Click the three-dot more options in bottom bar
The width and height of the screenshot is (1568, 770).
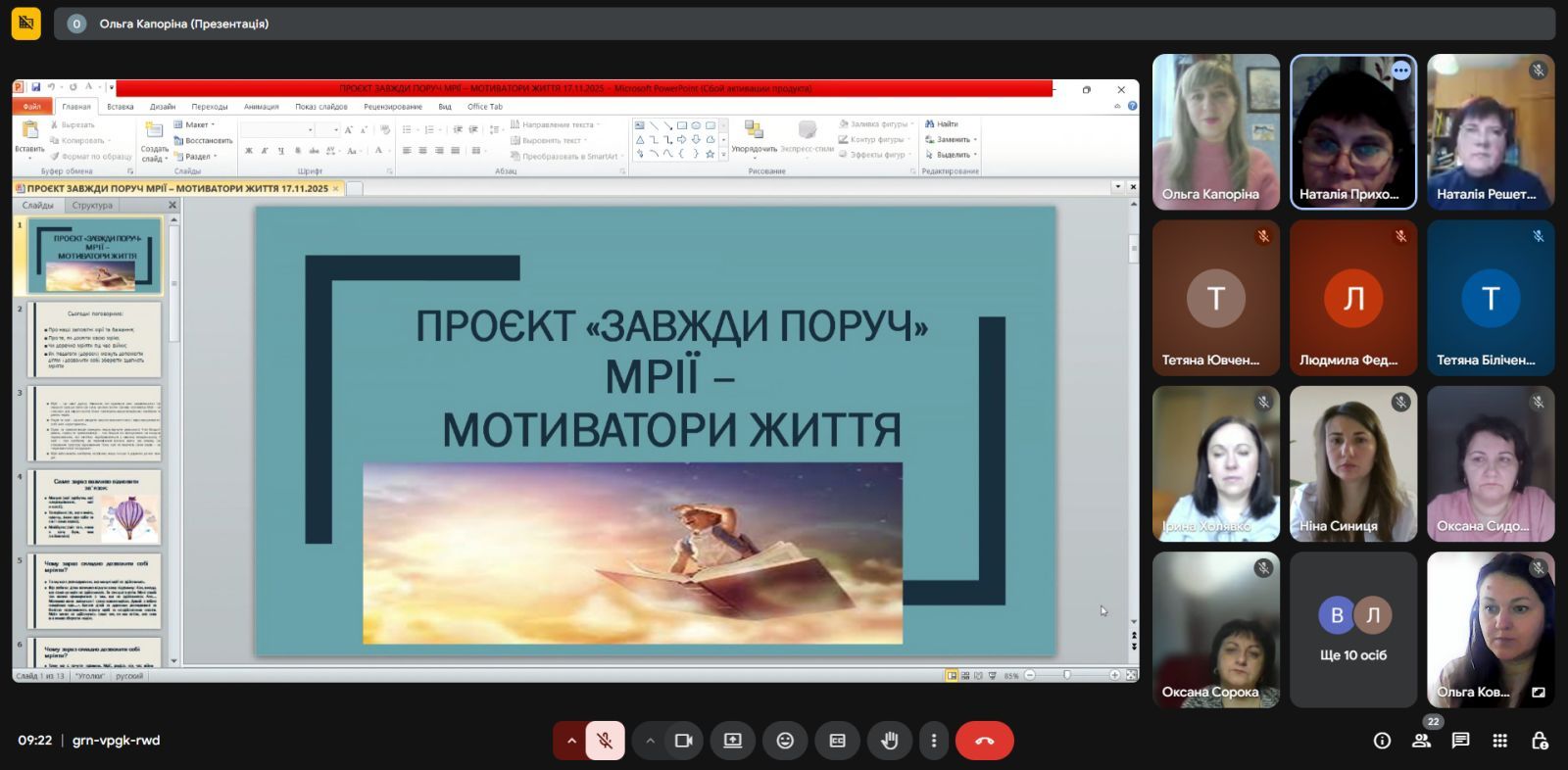pos(934,741)
